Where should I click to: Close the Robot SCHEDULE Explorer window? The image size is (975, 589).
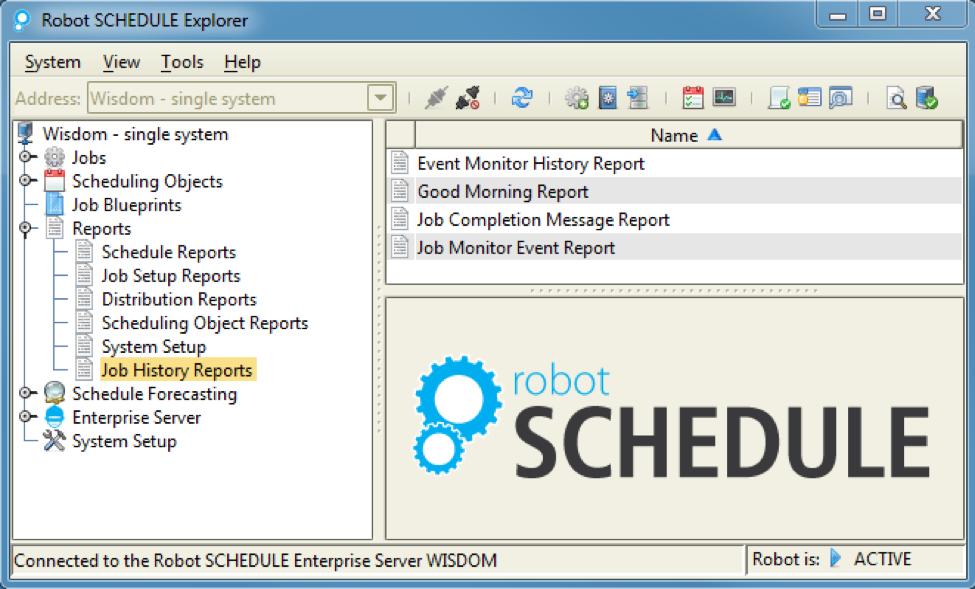(932, 14)
